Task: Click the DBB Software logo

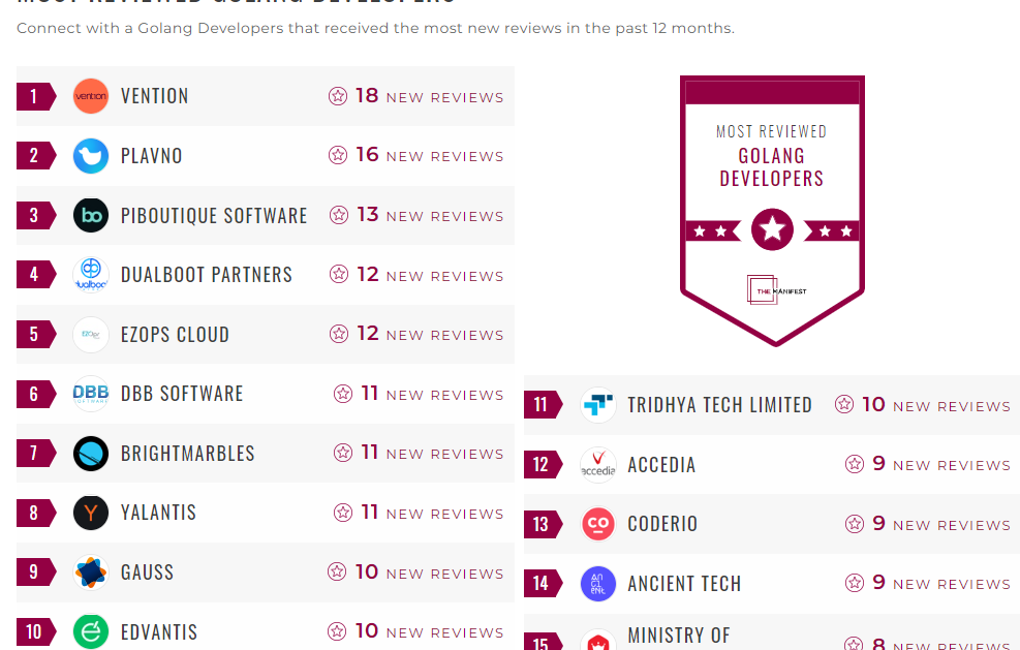Action: 91,394
